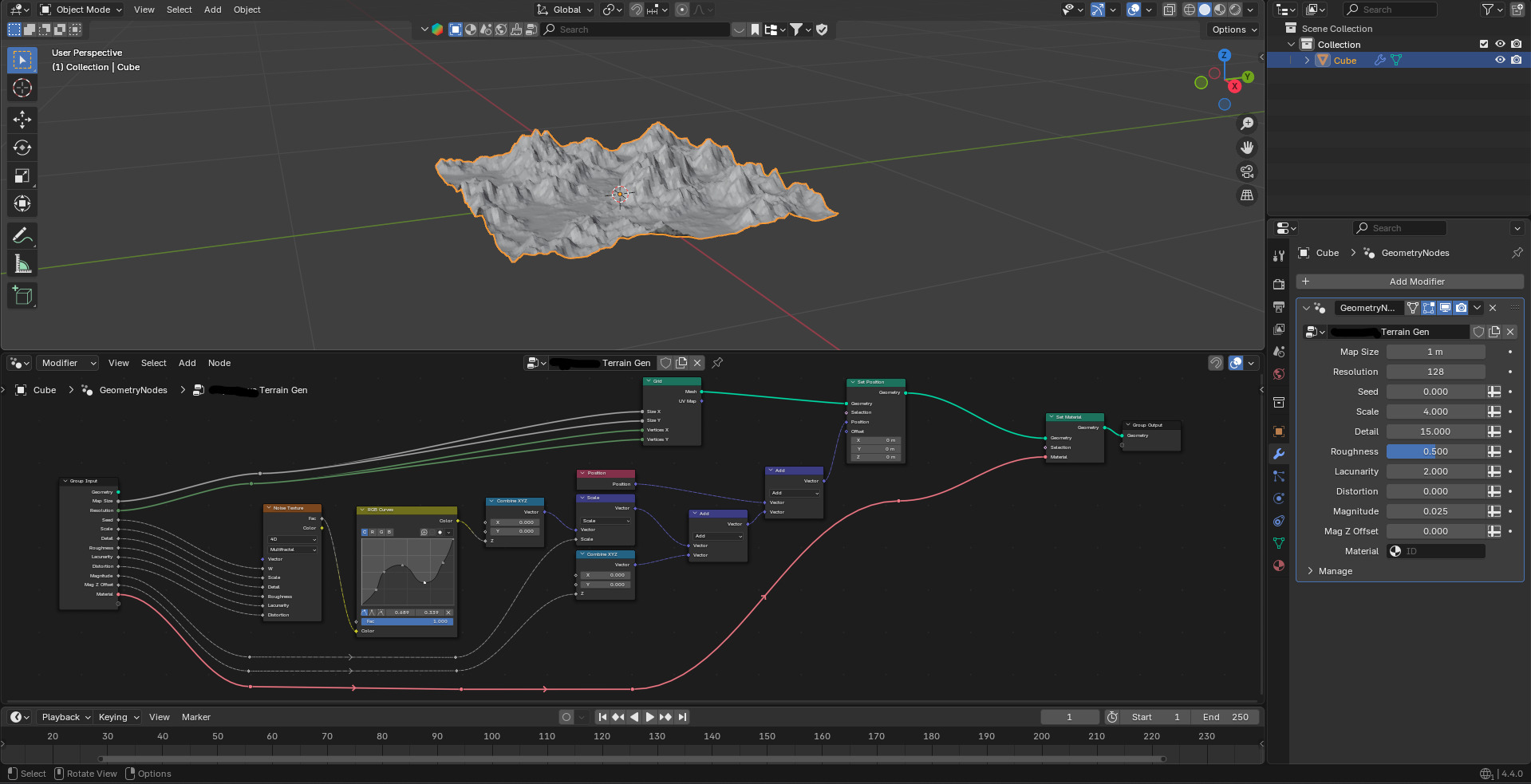Hide Cube in outliner viewport

pos(1500,61)
